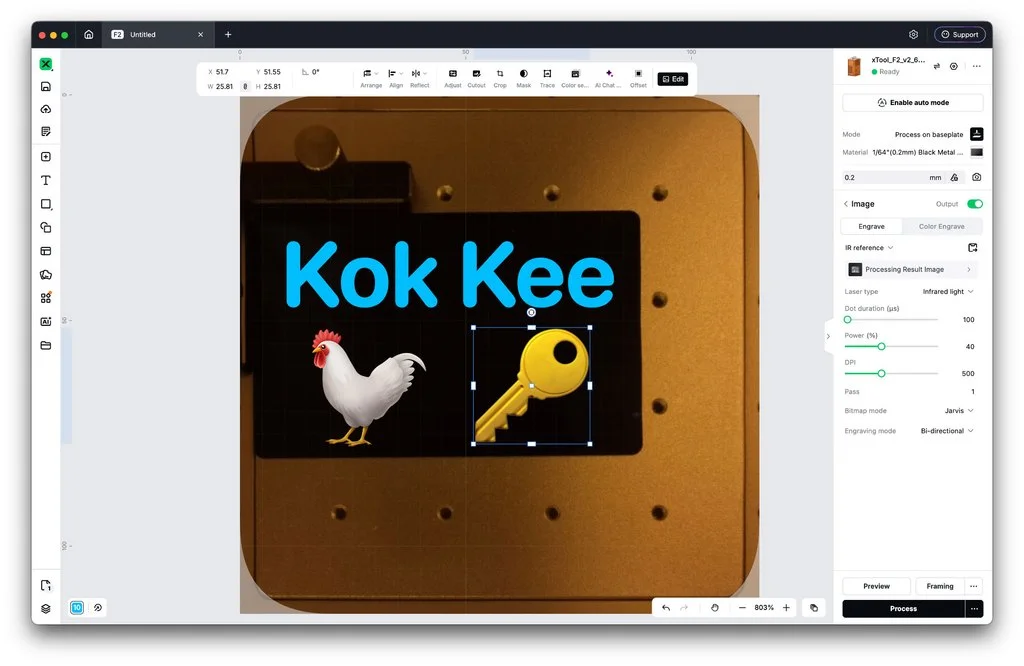Screen dimensions: 1024x666
Task: Toggle the aspect ratio lock
Action: point(245,86)
